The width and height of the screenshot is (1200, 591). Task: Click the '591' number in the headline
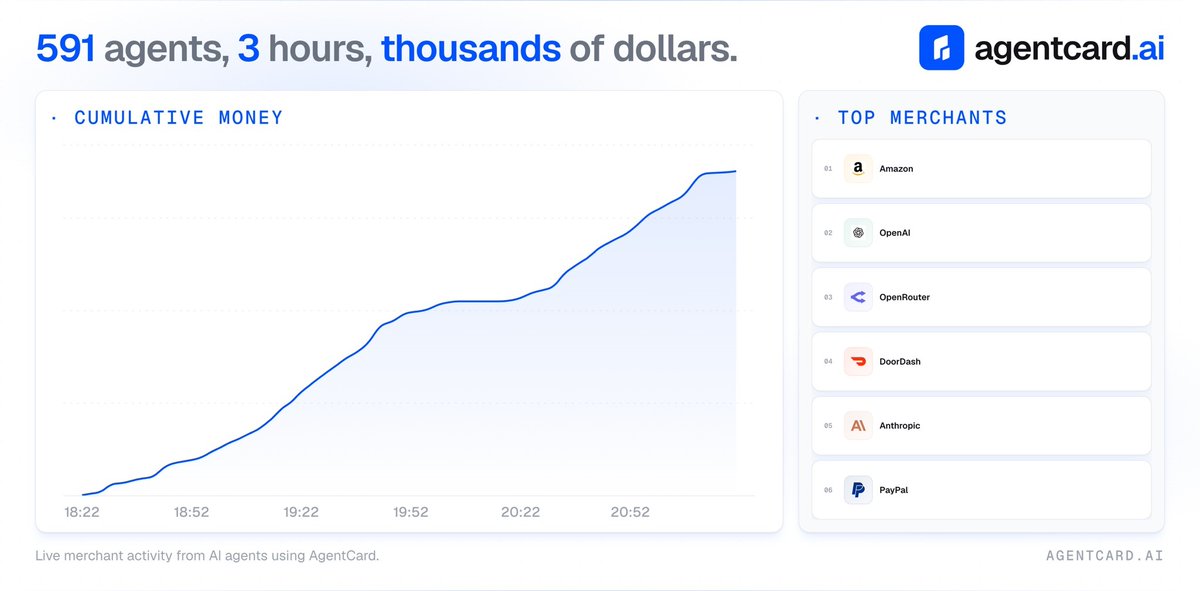[65, 48]
